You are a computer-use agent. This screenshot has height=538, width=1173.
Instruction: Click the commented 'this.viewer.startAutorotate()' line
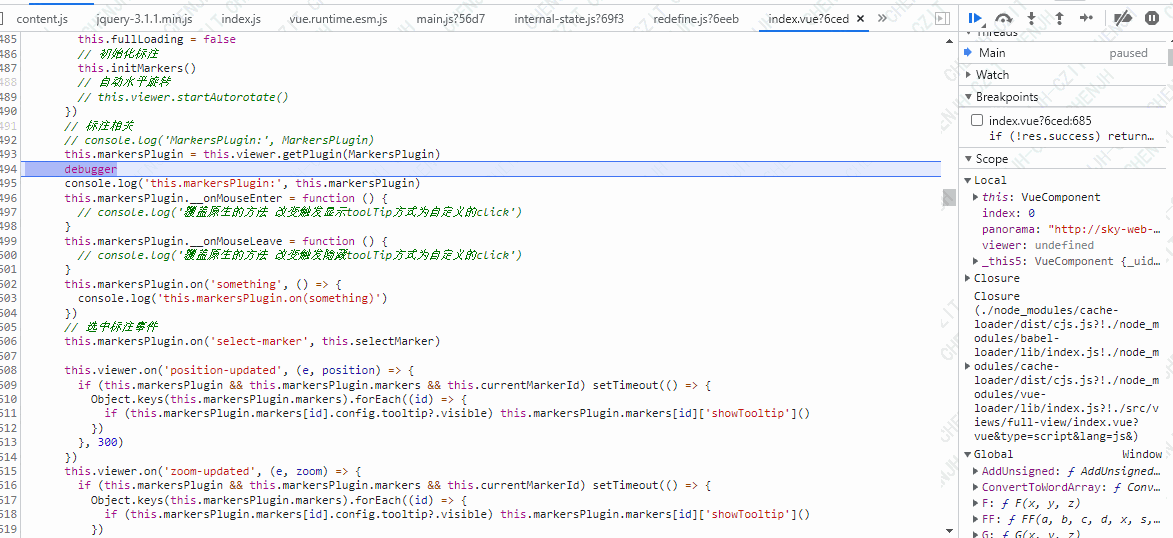pos(183,97)
